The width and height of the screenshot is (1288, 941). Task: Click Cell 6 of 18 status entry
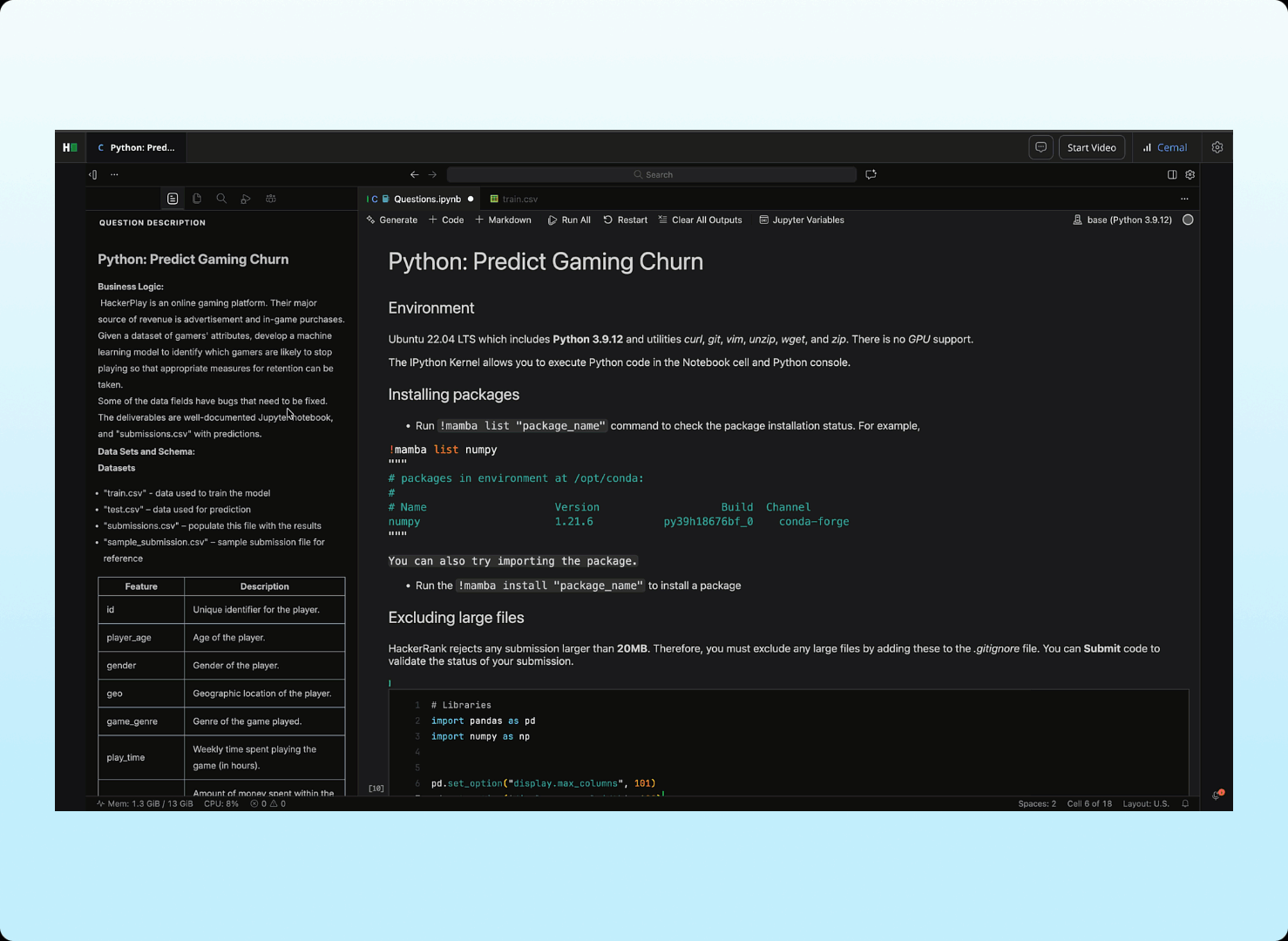coord(1089,803)
